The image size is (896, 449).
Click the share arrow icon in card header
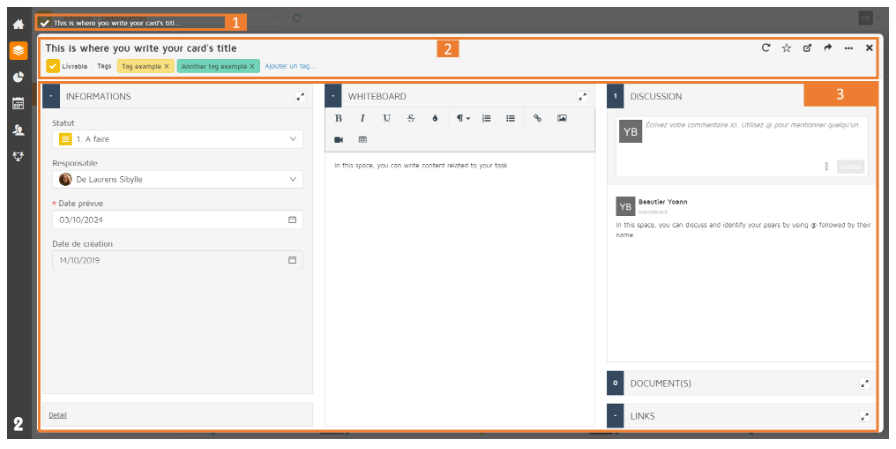tap(828, 48)
